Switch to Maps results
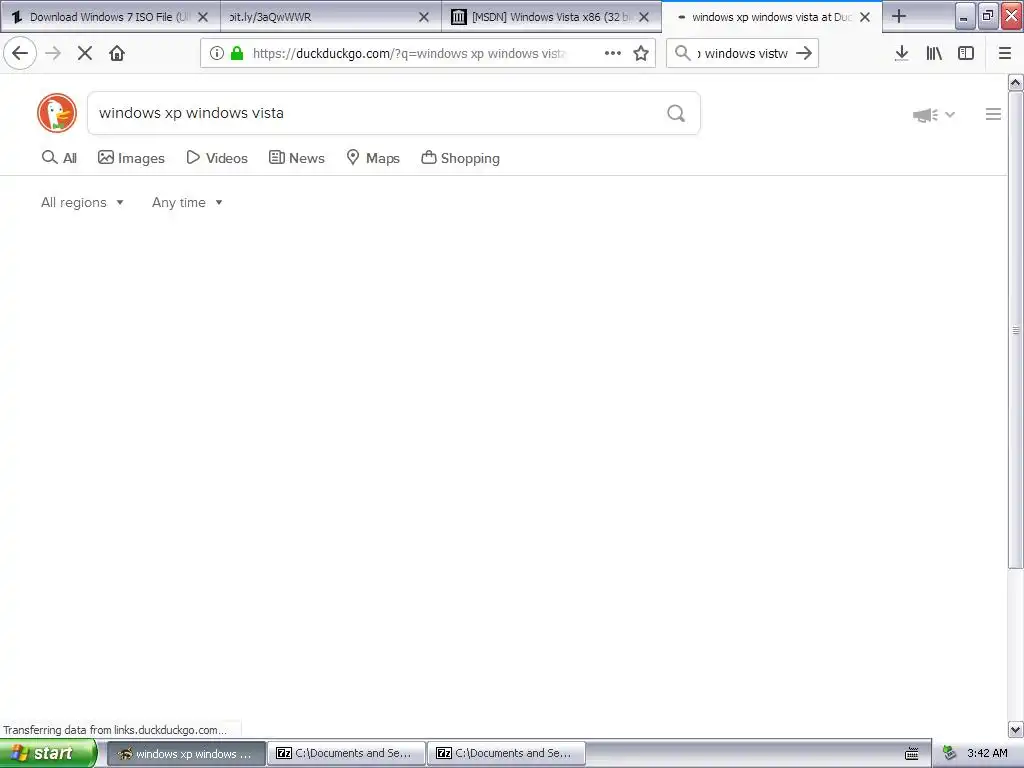The image size is (1024, 768). pyautogui.click(x=373, y=158)
